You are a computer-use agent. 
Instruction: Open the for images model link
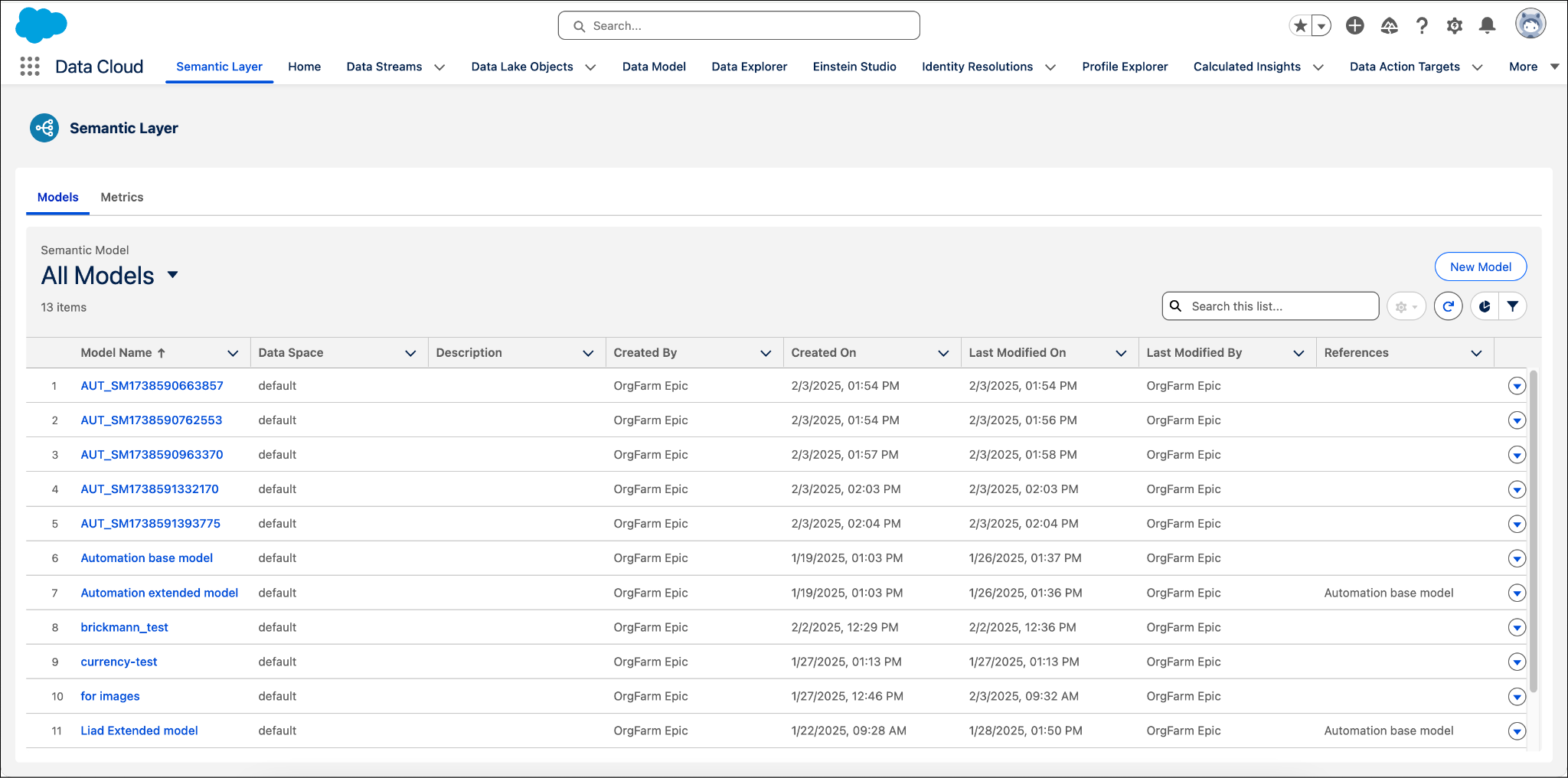110,696
